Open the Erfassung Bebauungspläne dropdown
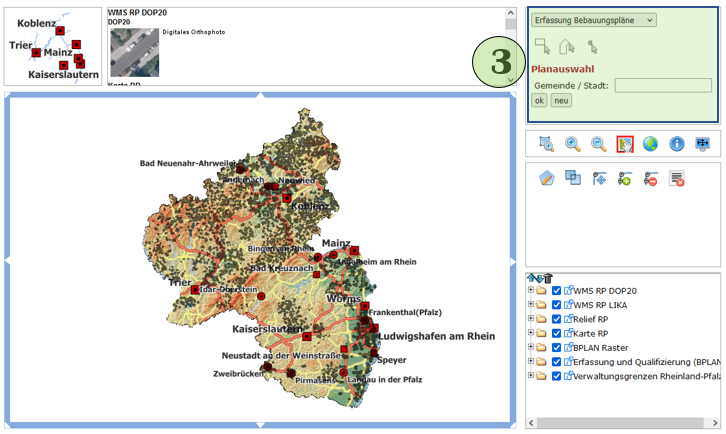 click(593, 20)
